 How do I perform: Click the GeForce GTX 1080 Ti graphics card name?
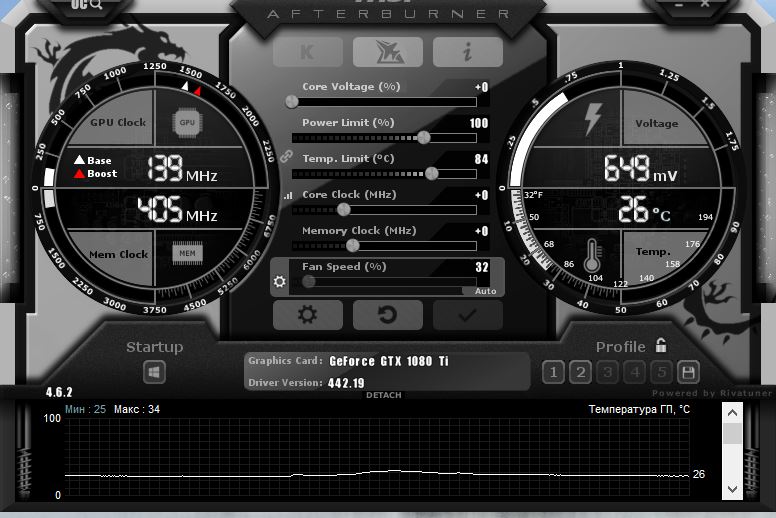click(389, 361)
